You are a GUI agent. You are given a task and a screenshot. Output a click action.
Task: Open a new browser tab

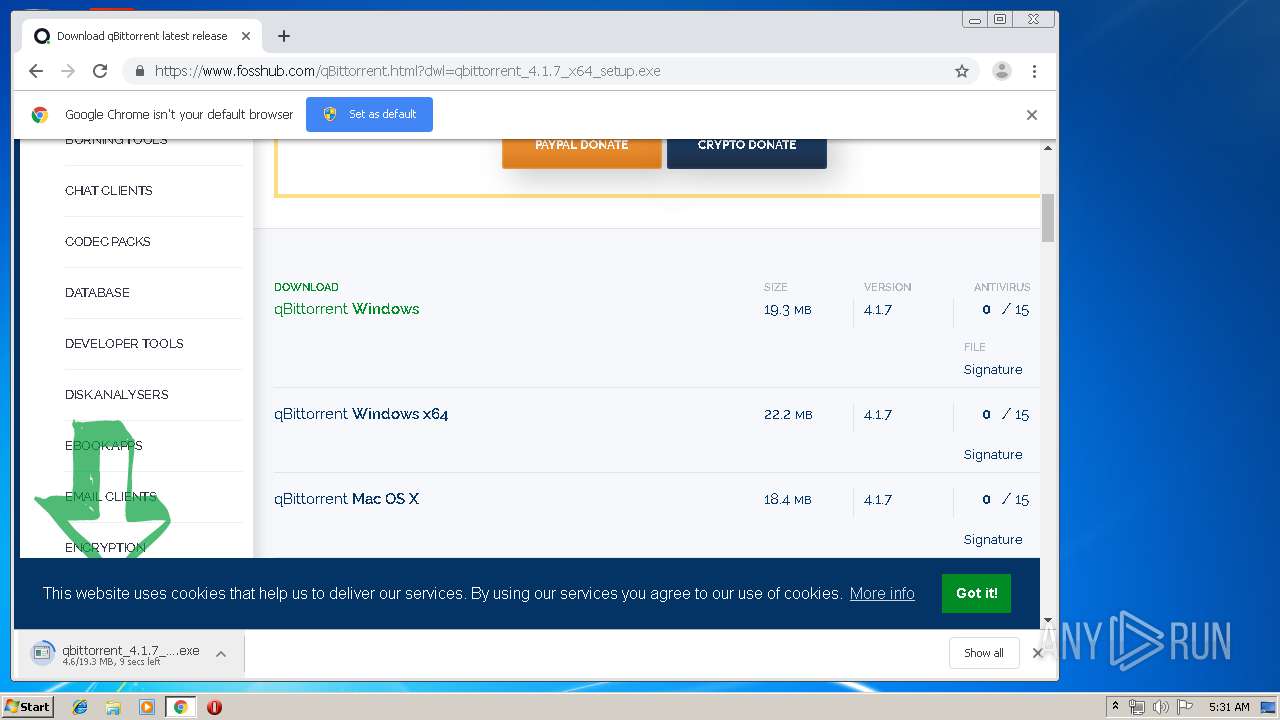point(284,36)
